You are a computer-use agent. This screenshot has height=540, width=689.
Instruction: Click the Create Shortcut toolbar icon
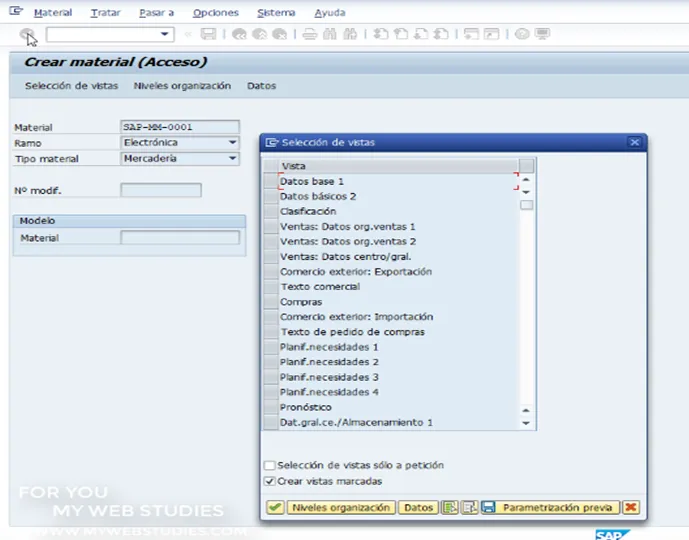click(491, 34)
